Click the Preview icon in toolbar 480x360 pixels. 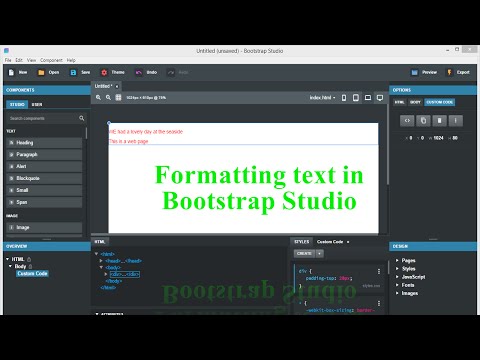click(x=414, y=72)
